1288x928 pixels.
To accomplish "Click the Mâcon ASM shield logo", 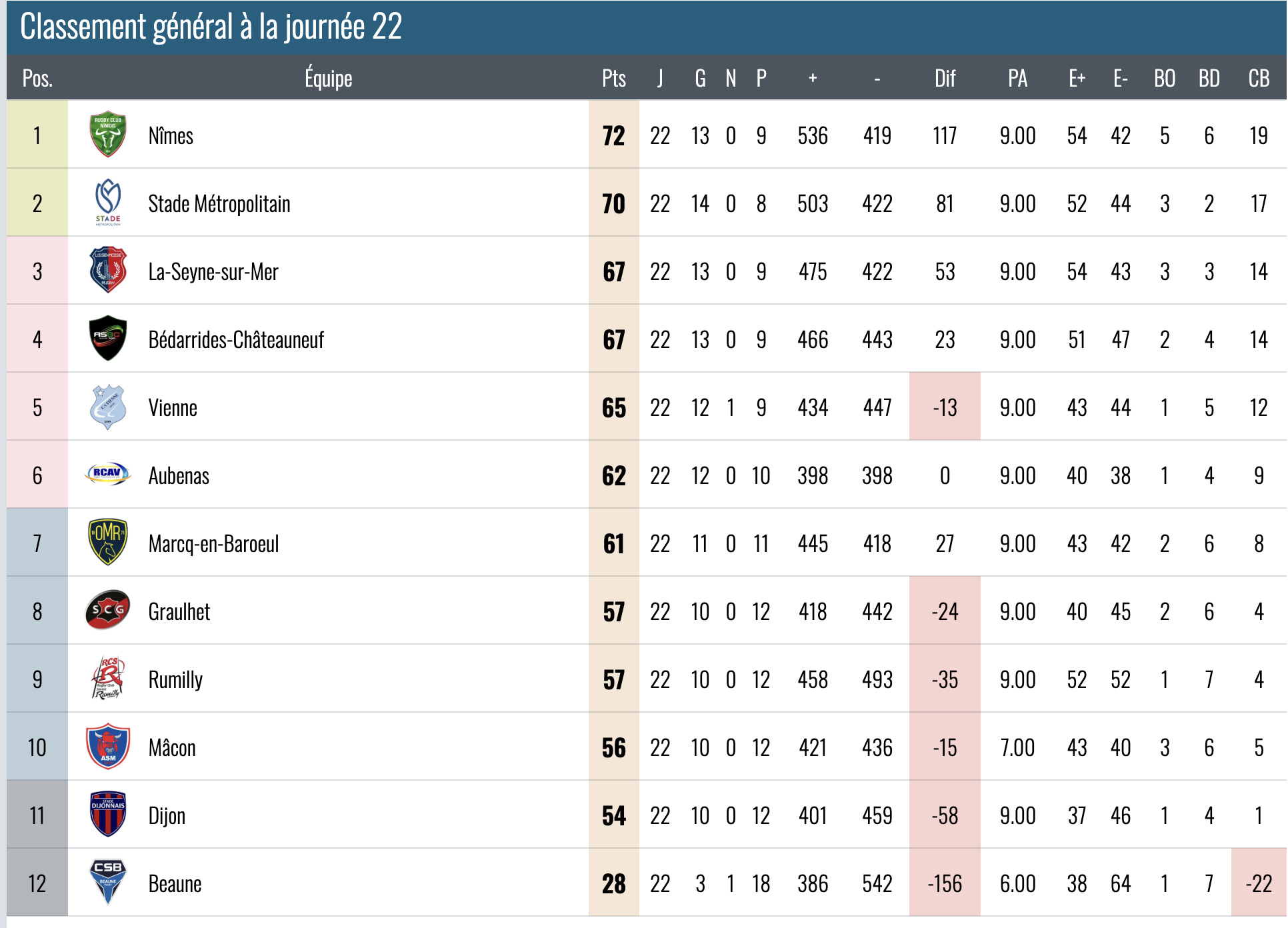I will (x=107, y=747).
